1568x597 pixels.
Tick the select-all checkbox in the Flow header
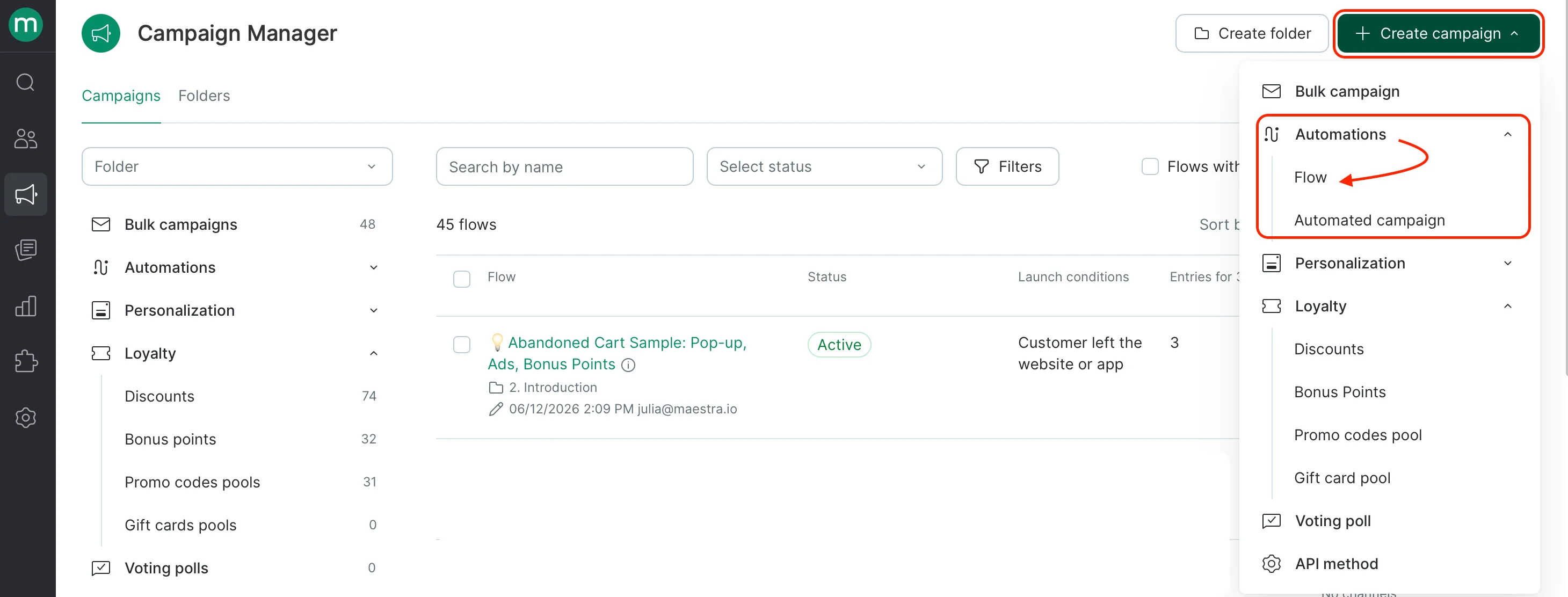[x=462, y=279]
